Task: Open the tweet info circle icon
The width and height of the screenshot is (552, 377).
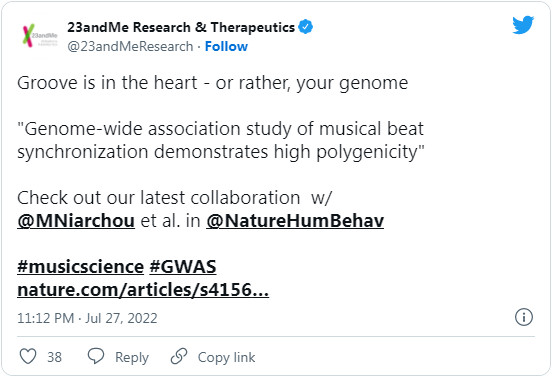Action: click(524, 317)
